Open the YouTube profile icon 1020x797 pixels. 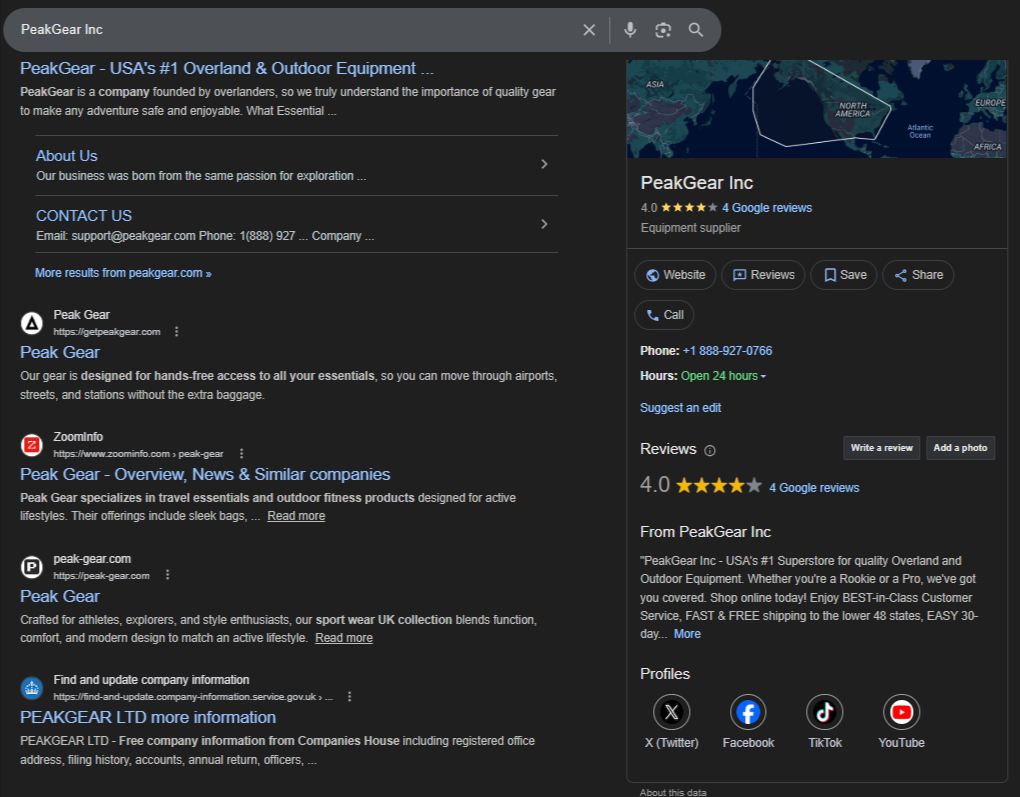pyautogui.click(x=902, y=712)
